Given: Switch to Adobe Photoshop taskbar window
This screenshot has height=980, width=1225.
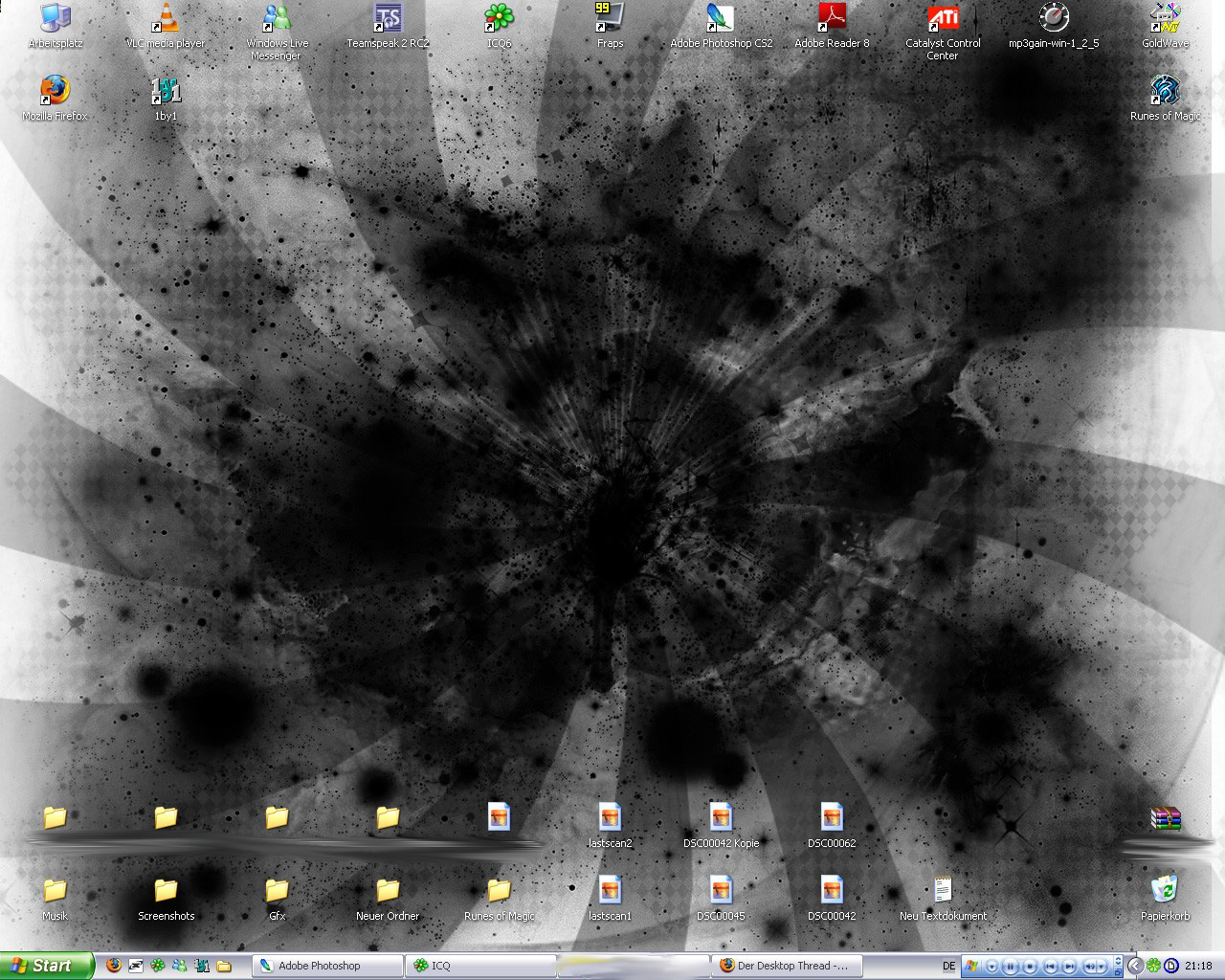Looking at the screenshot, I should pos(327,966).
